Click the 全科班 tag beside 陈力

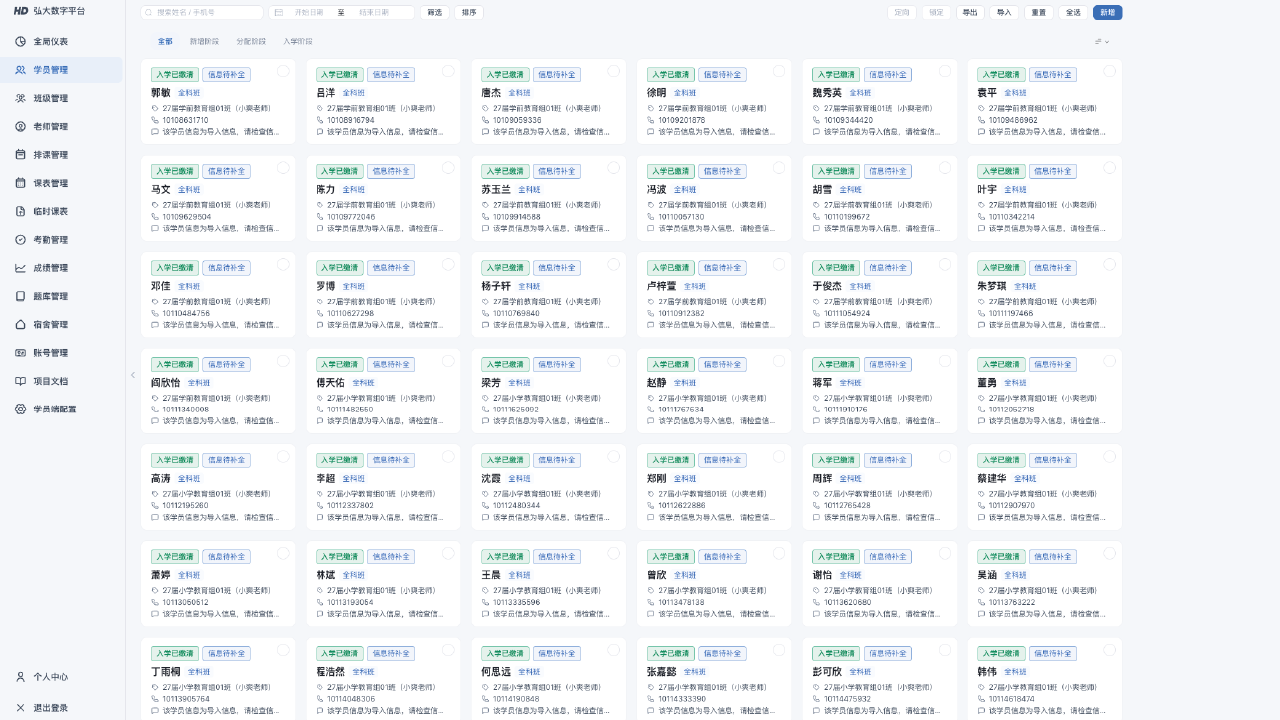354,189
